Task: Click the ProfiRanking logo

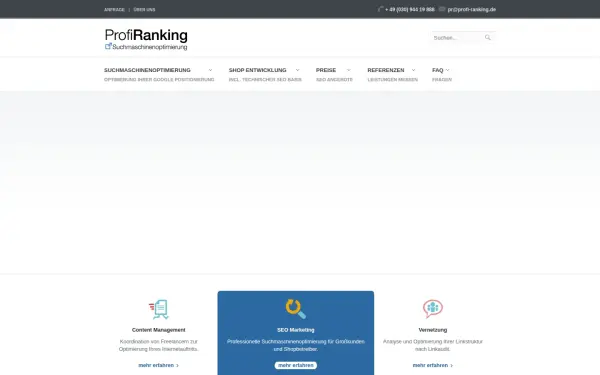Action: [146, 39]
